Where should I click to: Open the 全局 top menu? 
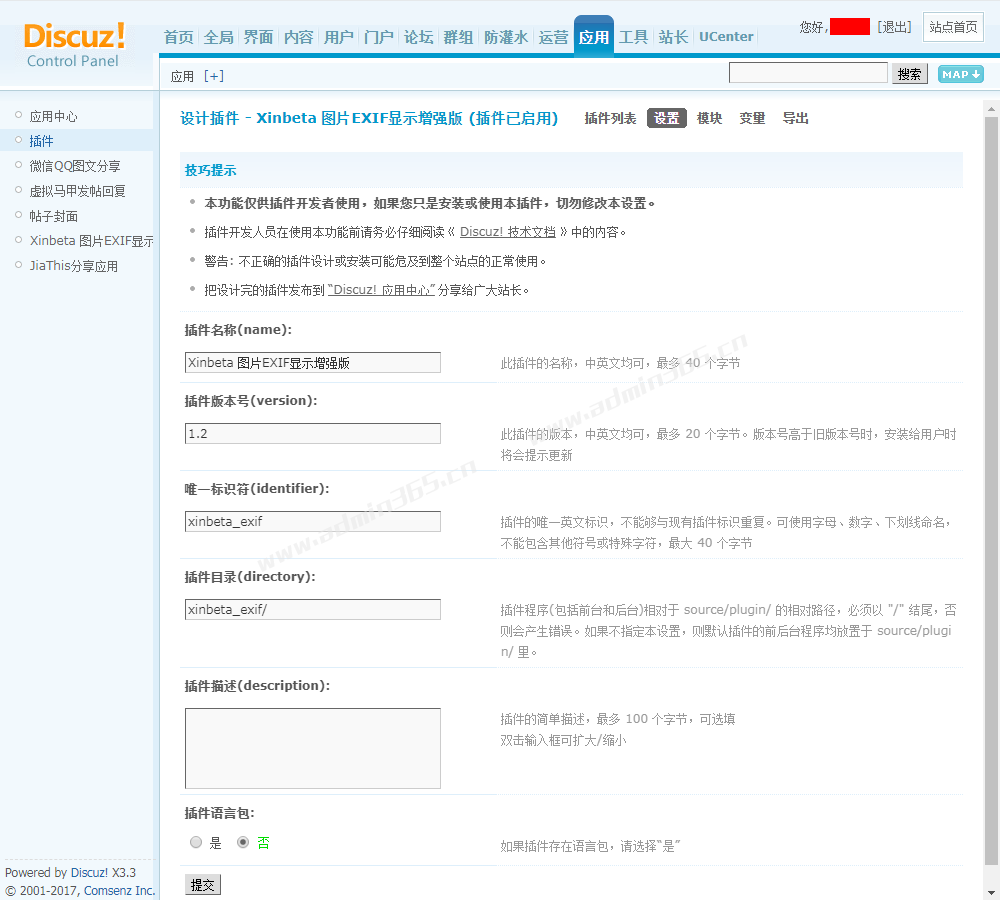219,37
